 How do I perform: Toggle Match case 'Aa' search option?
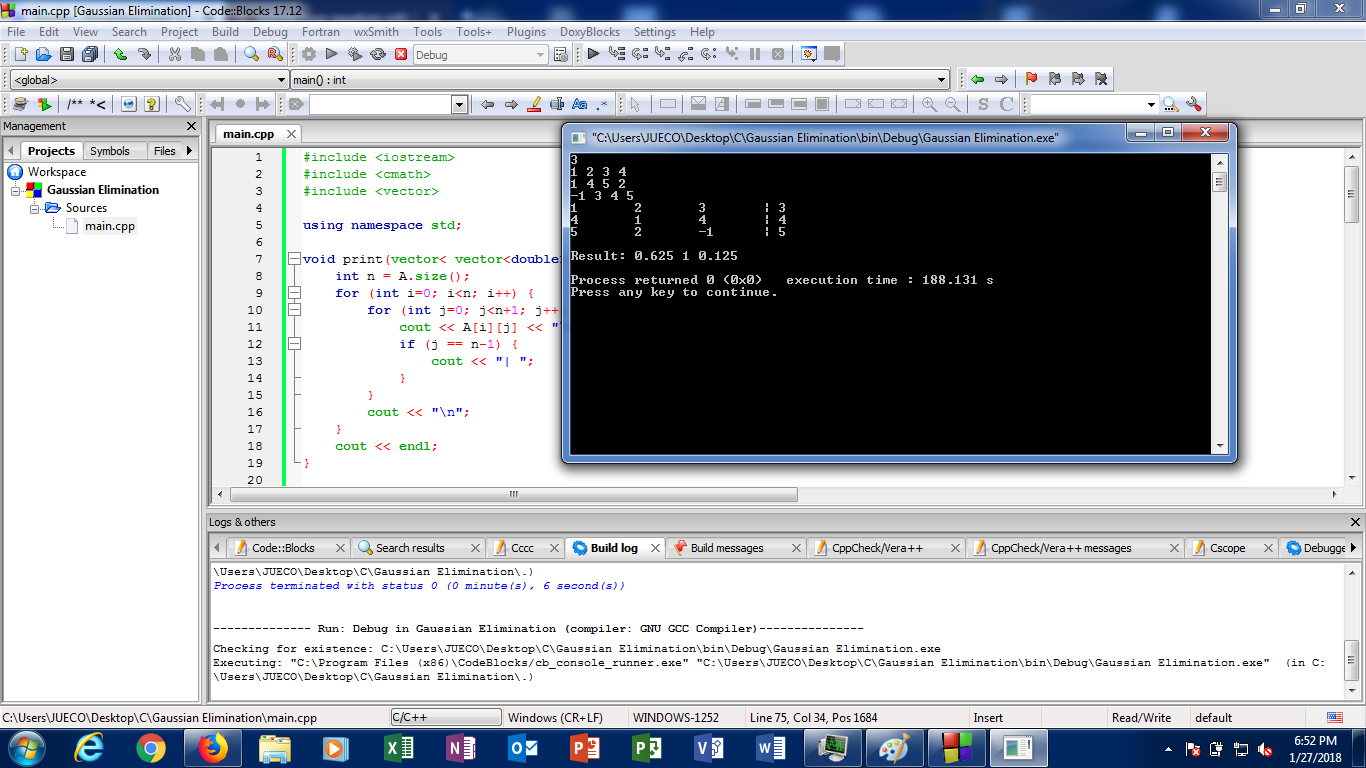click(579, 104)
